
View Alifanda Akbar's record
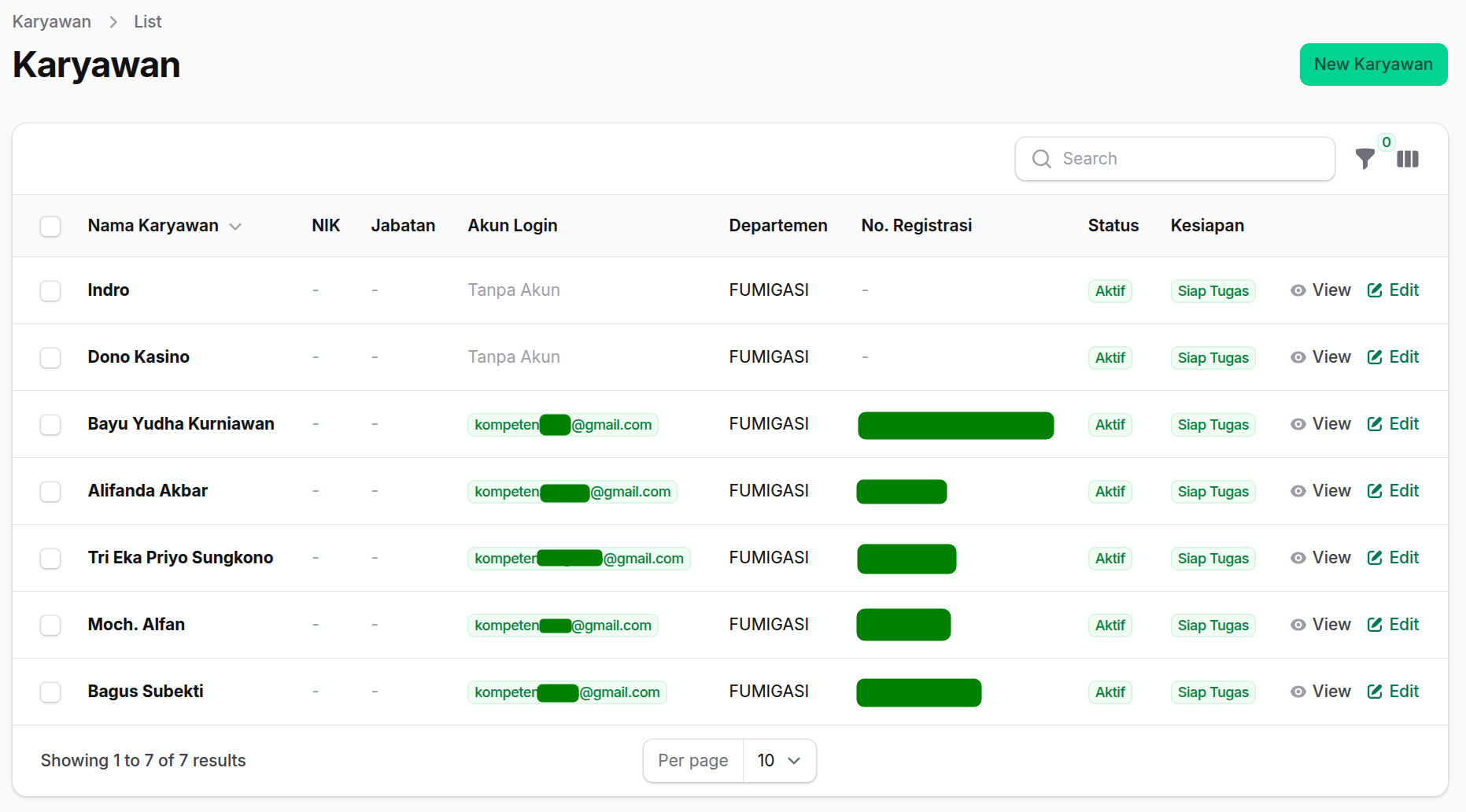(1320, 491)
